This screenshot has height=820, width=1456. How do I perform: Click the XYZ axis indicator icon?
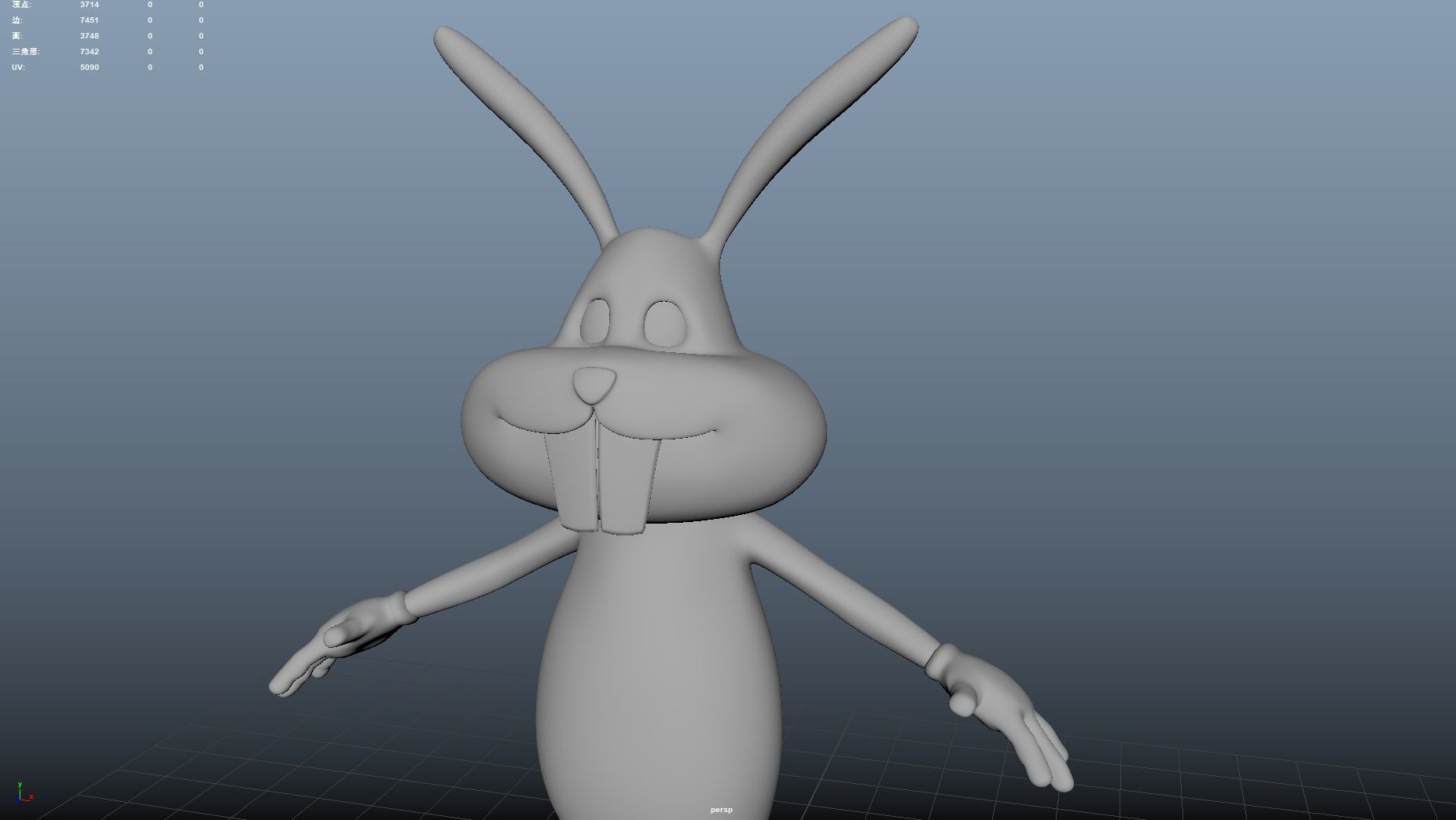coord(24,792)
